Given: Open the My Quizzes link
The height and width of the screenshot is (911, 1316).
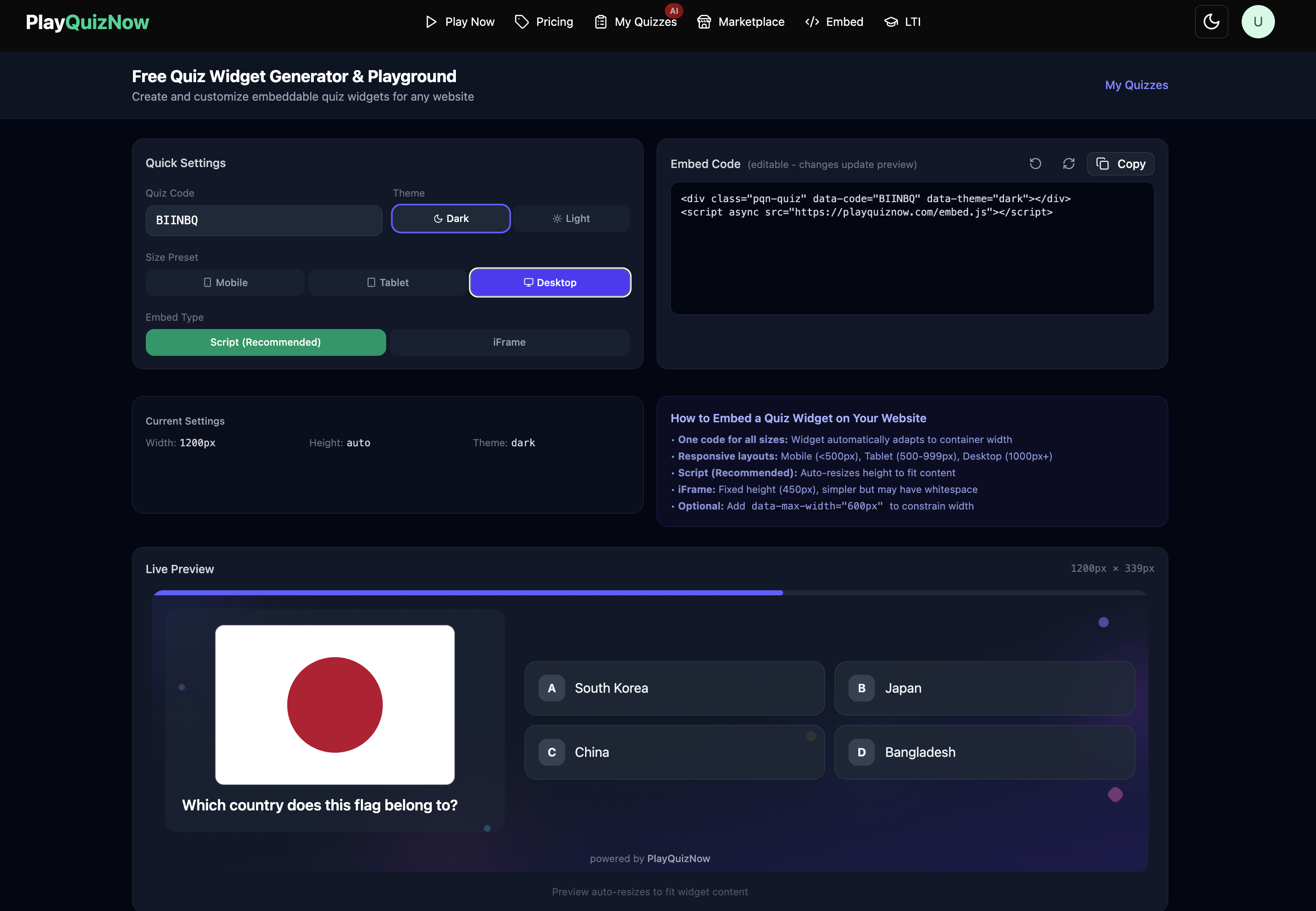Looking at the screenshot, I should coord(1136,84).
